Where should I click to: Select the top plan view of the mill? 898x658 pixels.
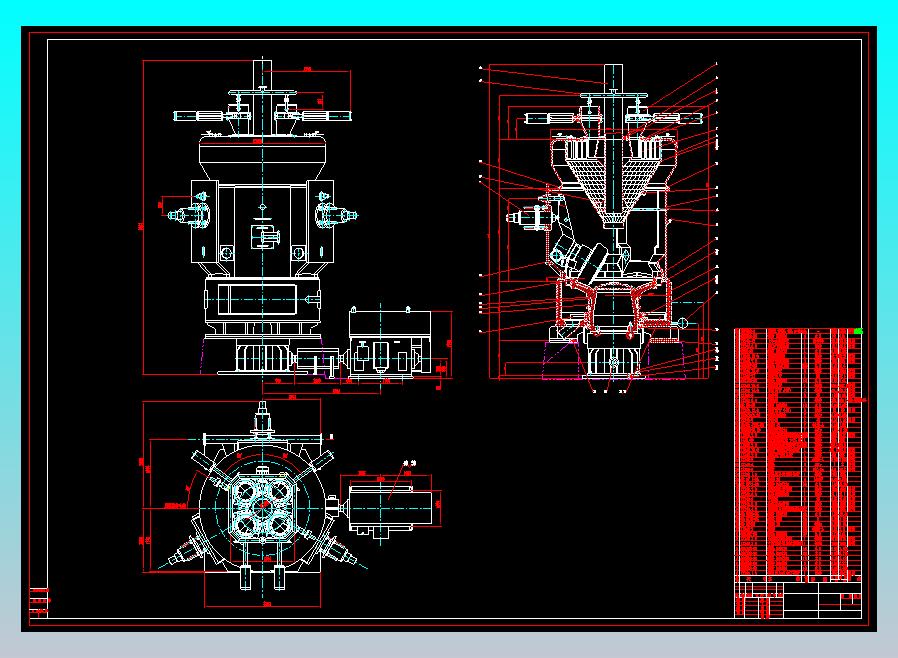pos(292,504)
